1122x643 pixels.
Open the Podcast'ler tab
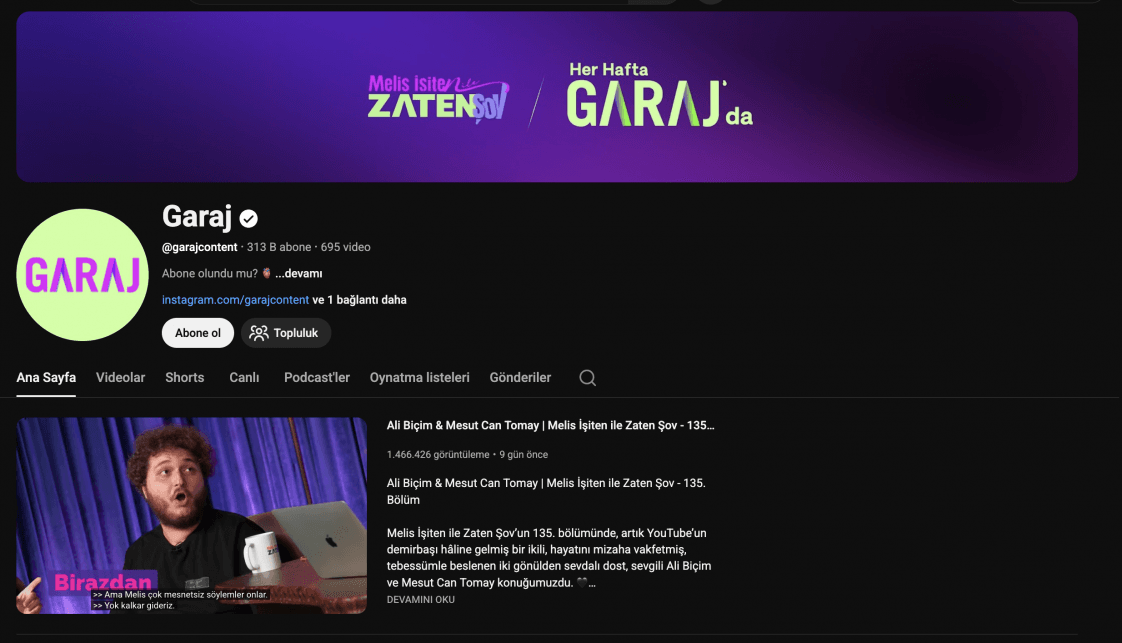click(x=317, y=378)
